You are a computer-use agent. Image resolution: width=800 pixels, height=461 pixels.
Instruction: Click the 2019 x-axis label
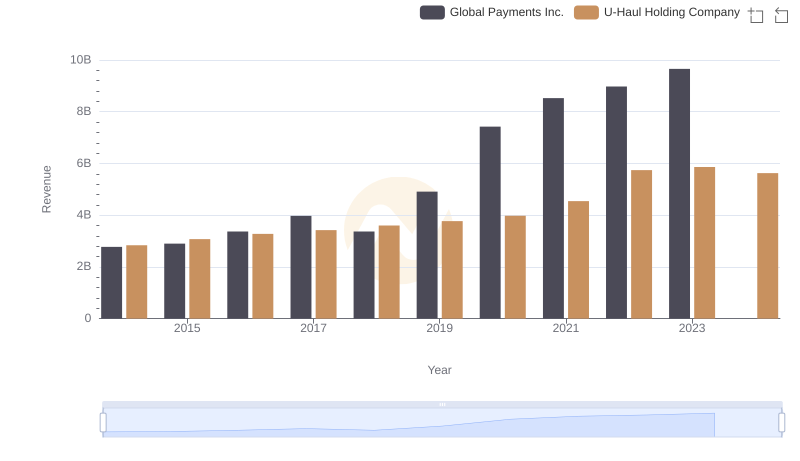click(439, 328)
